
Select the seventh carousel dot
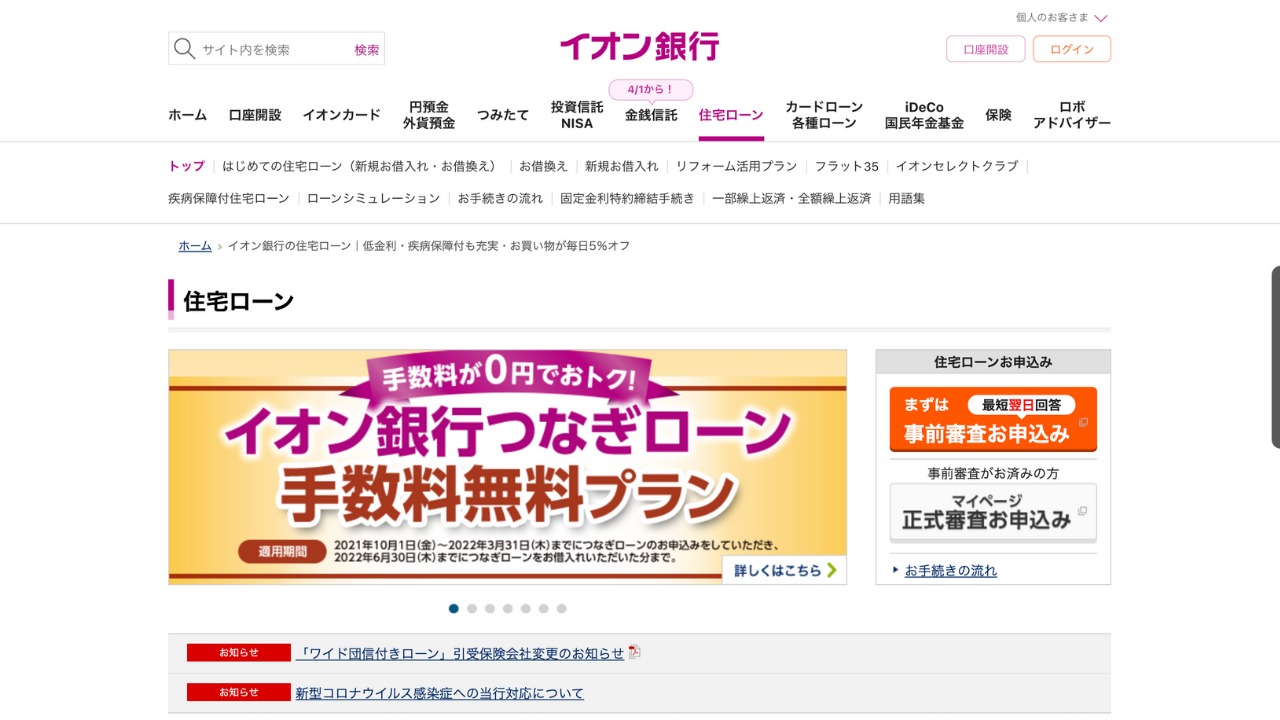click(x=562, y=608)
